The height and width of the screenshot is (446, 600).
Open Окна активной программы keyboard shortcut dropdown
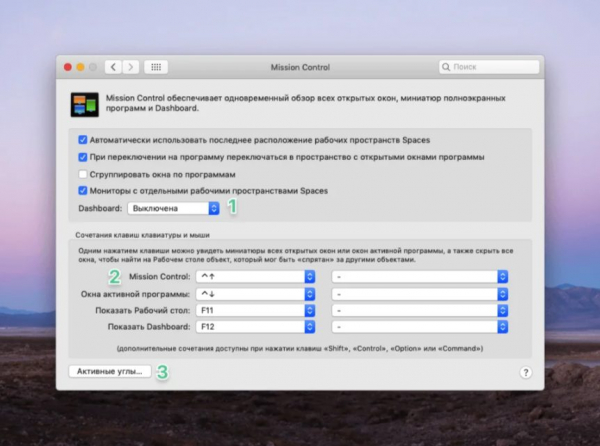click(255, 294)
